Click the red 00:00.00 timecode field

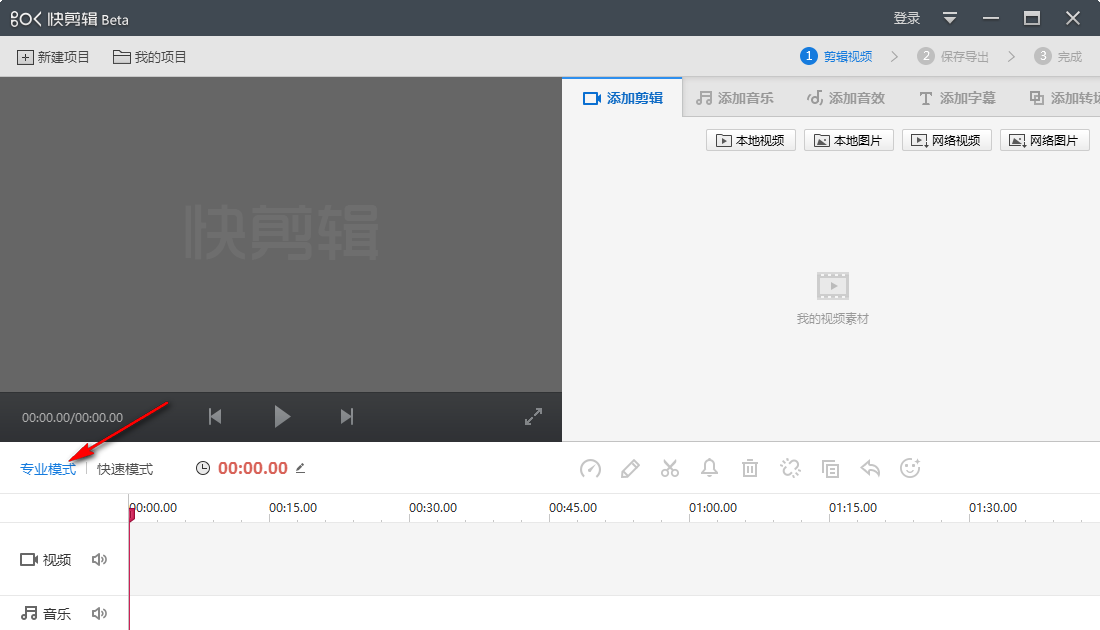[253, 468]
